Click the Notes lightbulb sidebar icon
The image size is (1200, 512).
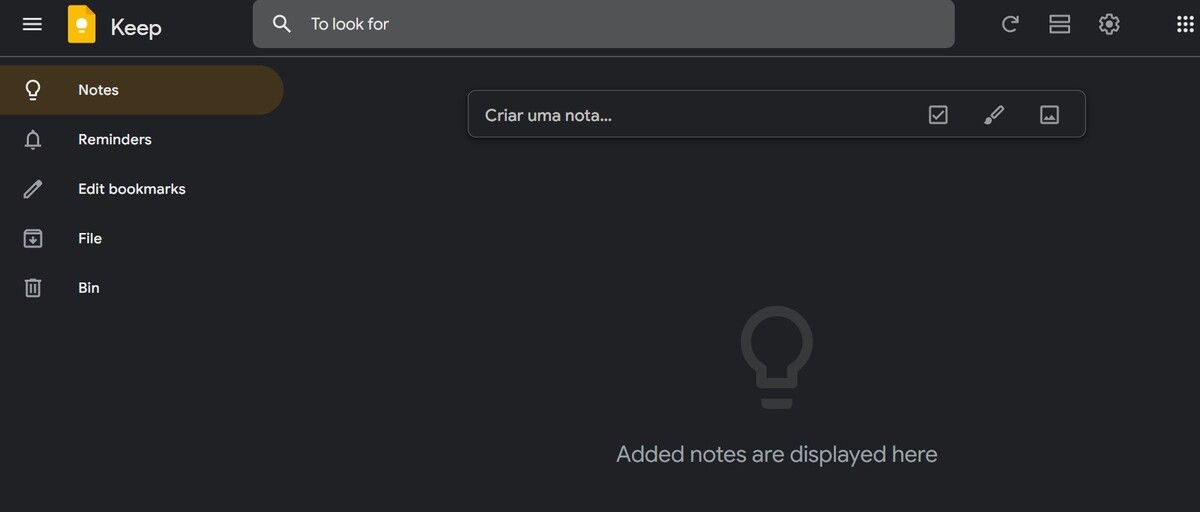pos(33,90)
